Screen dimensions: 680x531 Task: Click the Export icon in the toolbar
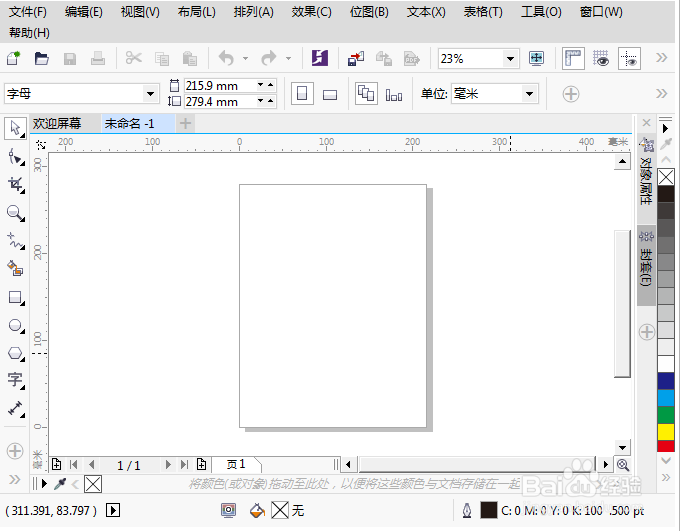[384, 58]
